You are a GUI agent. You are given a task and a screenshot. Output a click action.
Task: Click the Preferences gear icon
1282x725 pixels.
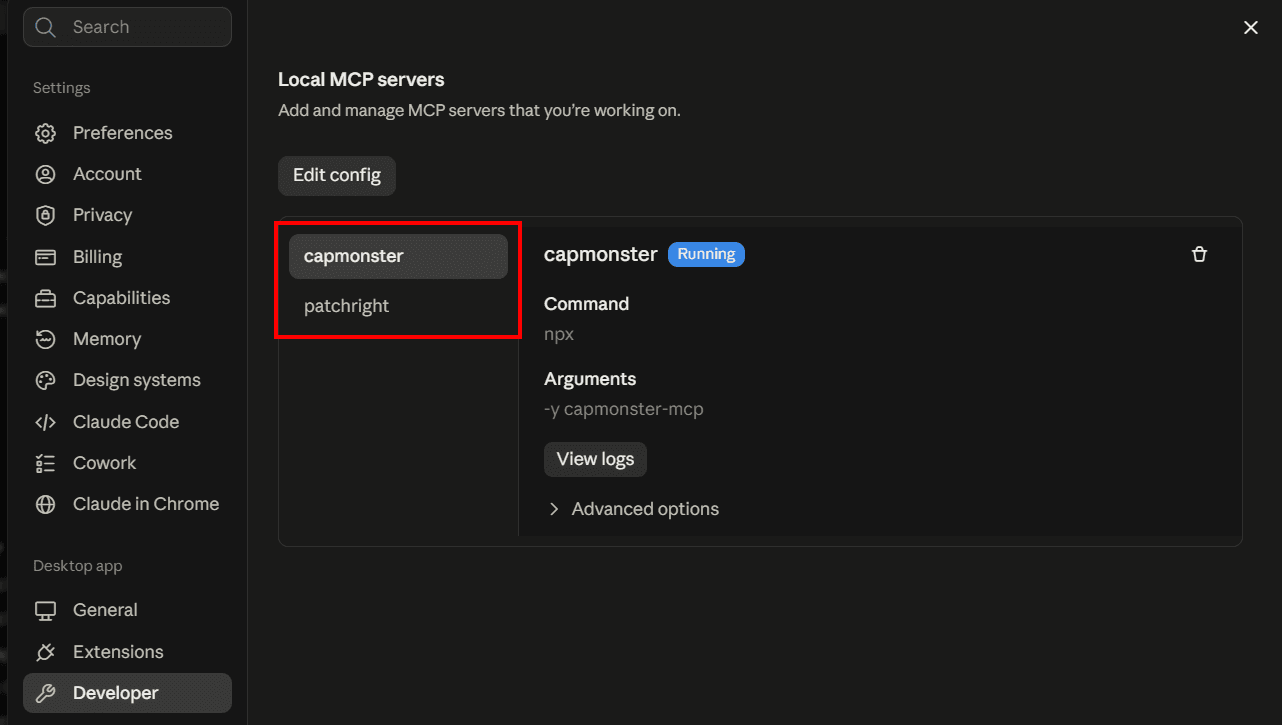coord(45,133)
